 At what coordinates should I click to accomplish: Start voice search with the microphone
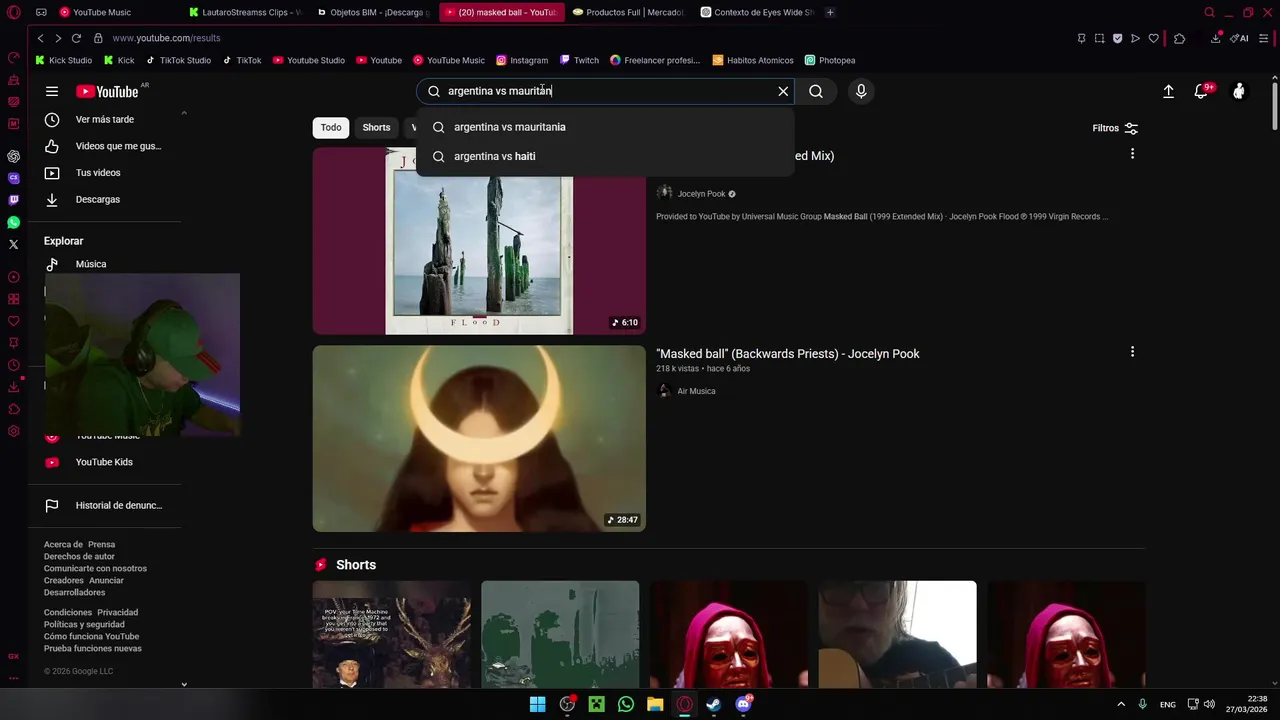[861, 91]
